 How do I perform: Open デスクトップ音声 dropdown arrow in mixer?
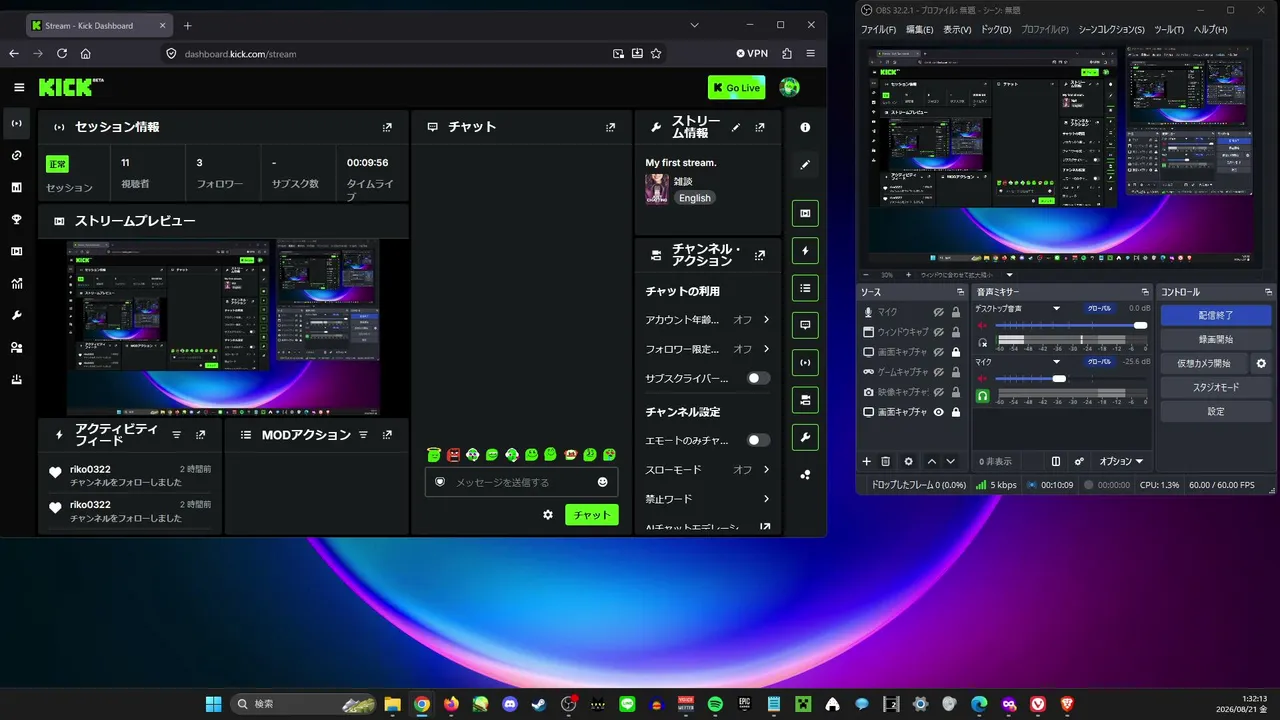coord(1056,309)
